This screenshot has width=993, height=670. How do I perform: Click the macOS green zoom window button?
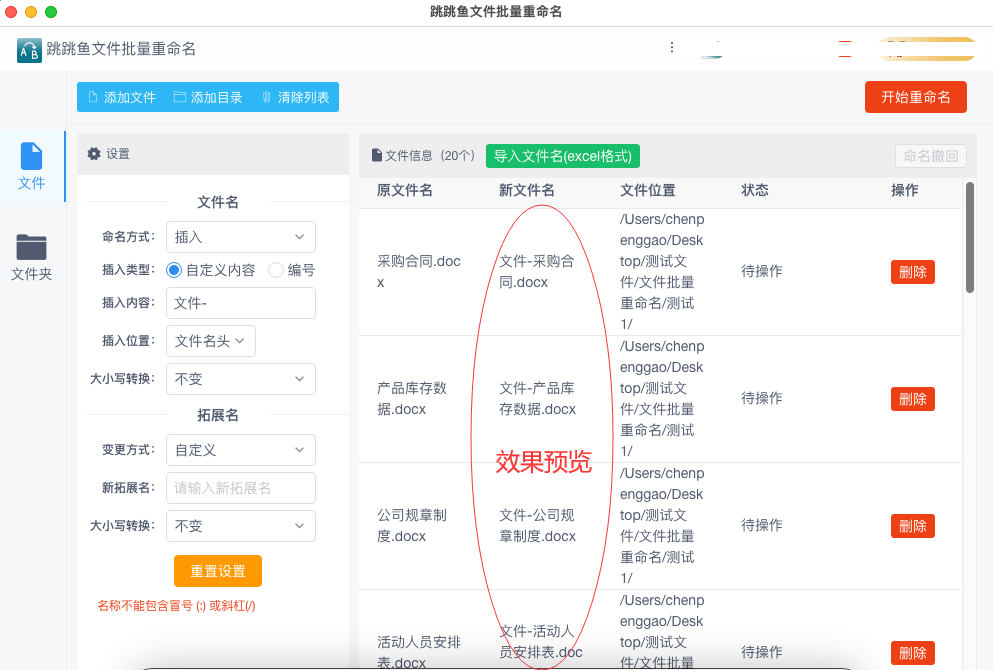point(51,12)
